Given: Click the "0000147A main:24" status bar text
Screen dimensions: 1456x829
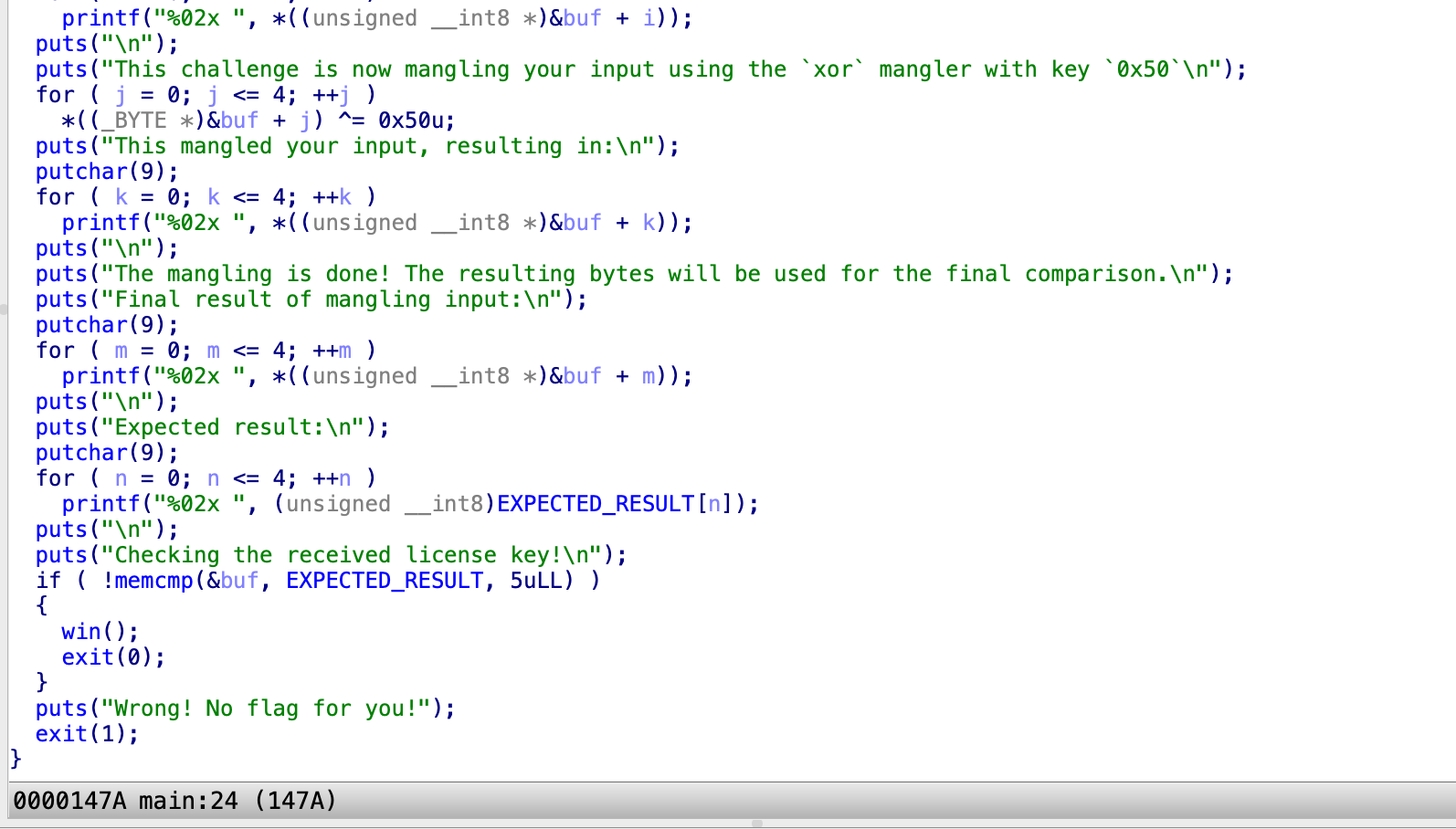Looking at the screenshot, I should (125, 801).
